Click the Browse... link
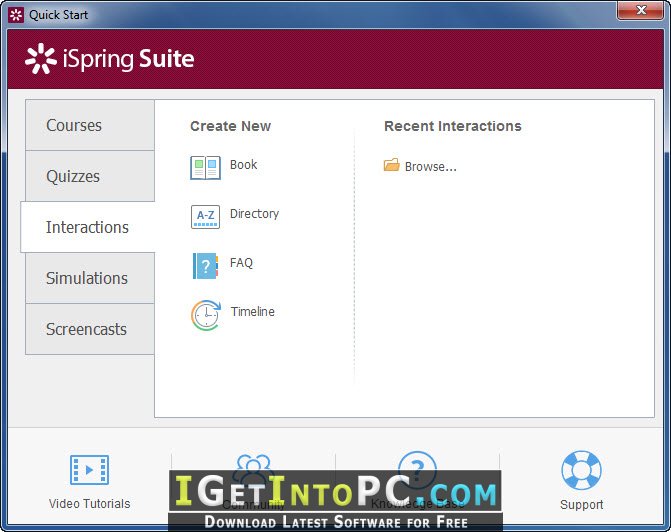The image size is (671, 532). [x=431, y=166]
